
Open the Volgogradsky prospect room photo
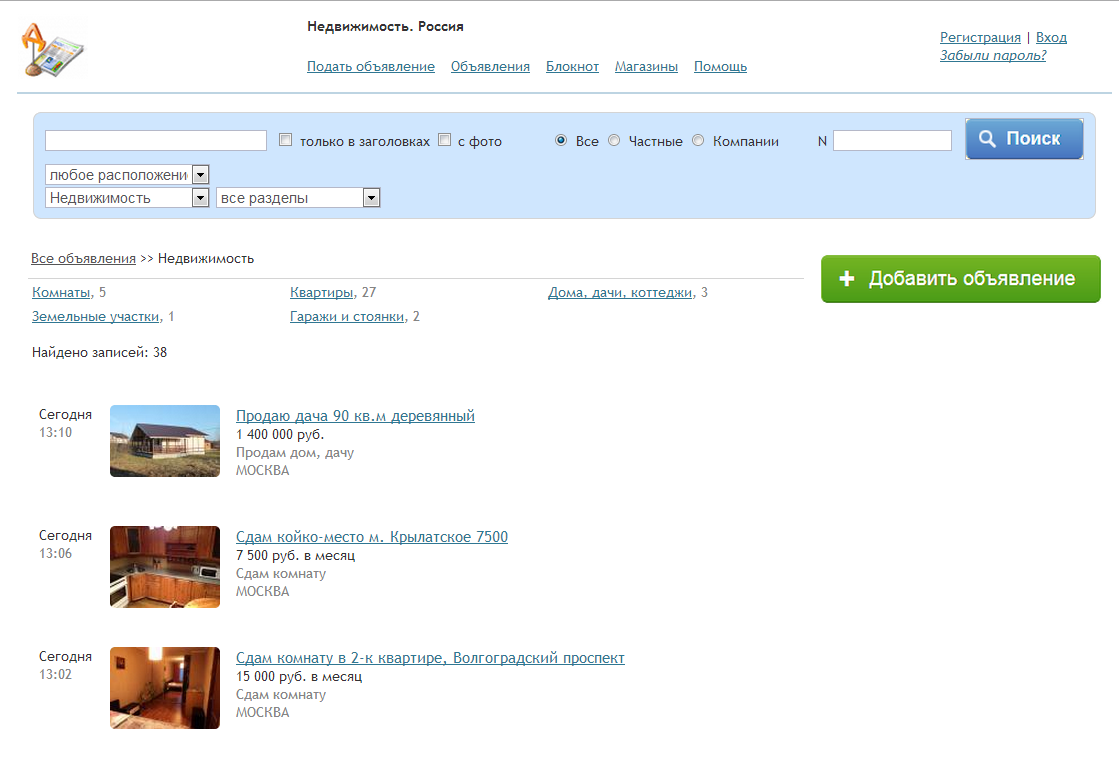point(165,688)
